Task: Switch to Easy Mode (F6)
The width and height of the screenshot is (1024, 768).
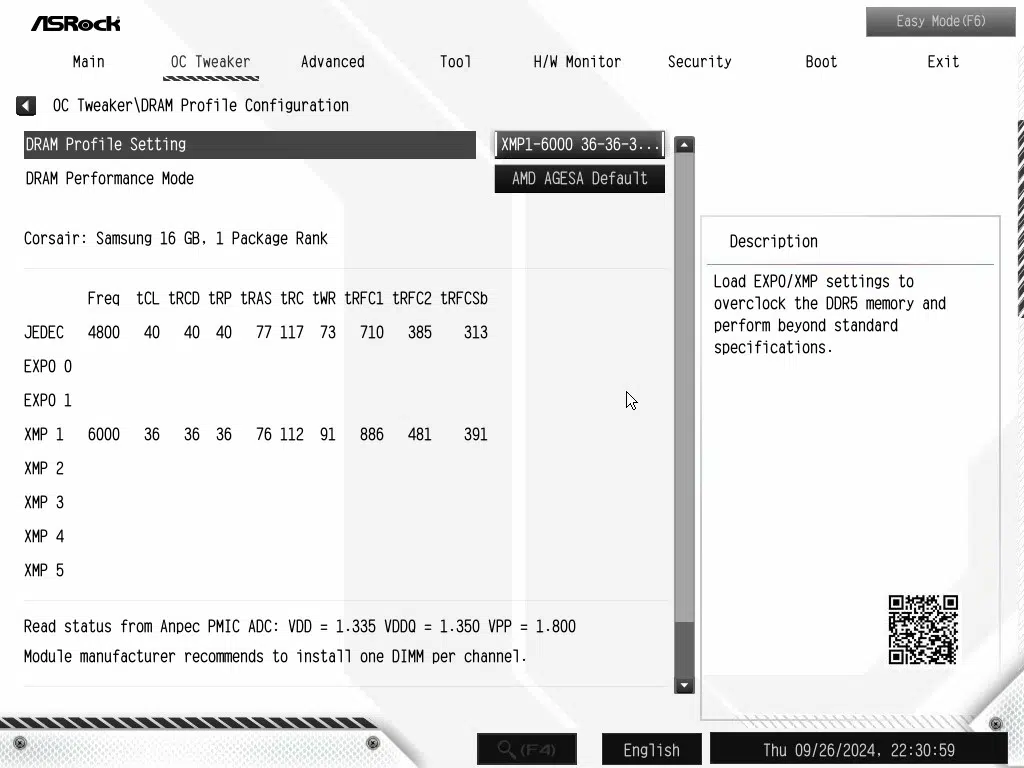Action: (940, 21)
